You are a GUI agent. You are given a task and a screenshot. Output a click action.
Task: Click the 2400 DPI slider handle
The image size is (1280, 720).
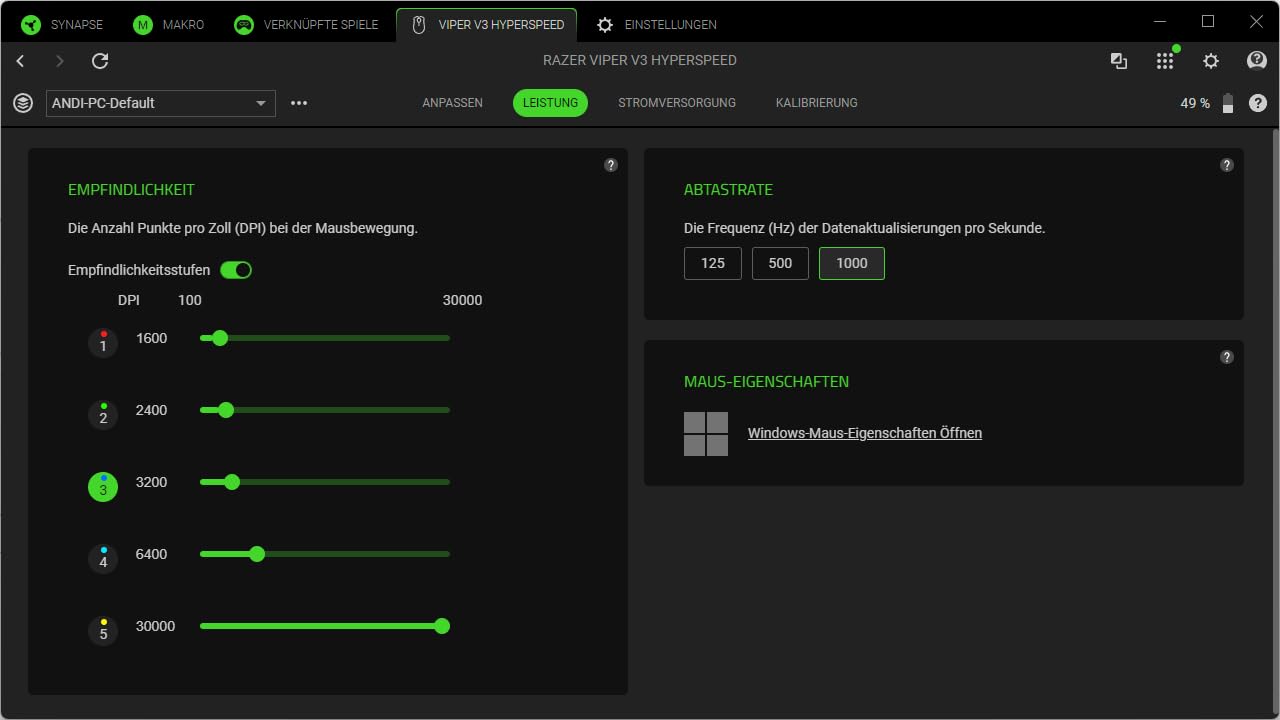pyautogui.click(x=226, y=410)
